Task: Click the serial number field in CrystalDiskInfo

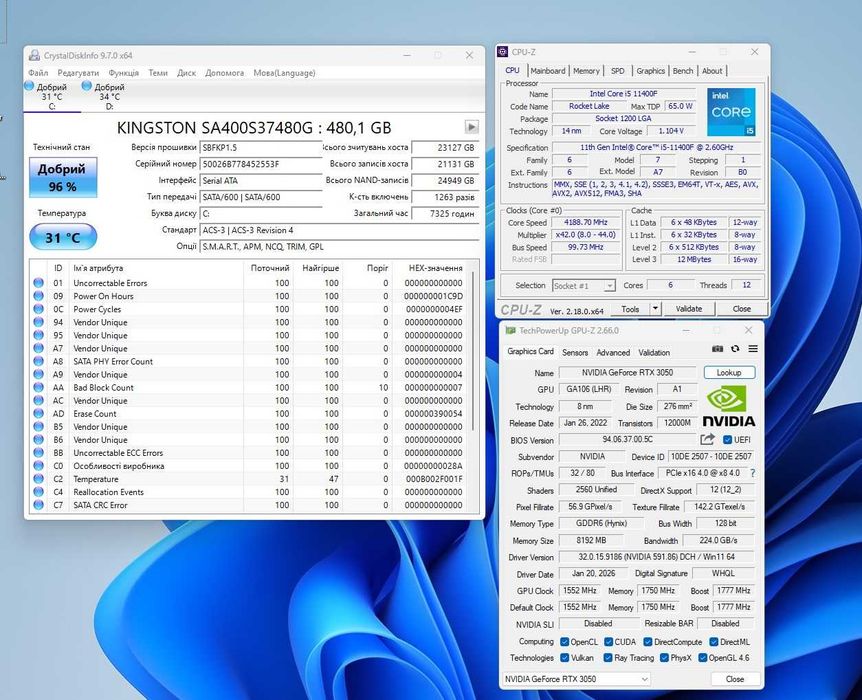Action: [261, 164]
